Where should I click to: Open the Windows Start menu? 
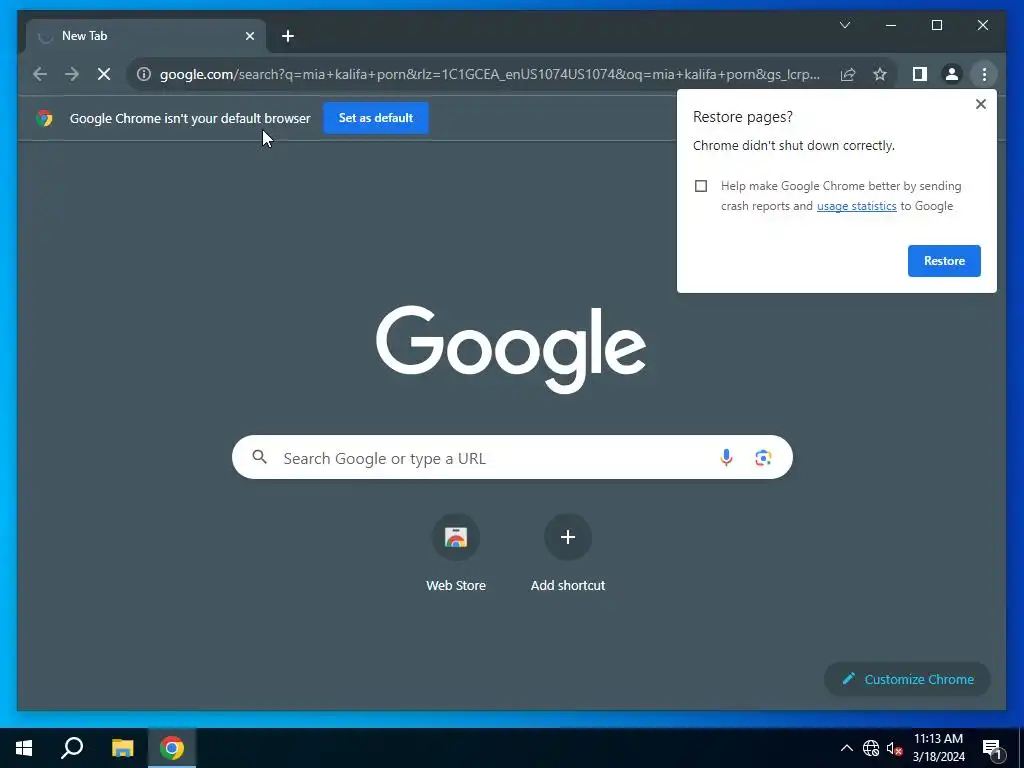coord(24,748)
